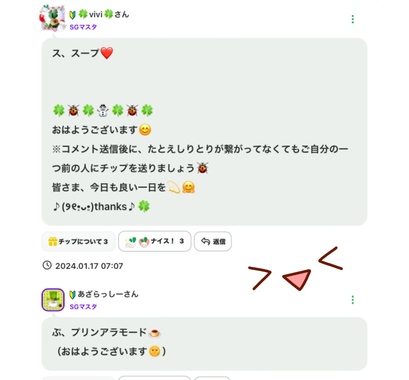
Task: Click the あざらっしーさん username link
Action: coord(108,294)
